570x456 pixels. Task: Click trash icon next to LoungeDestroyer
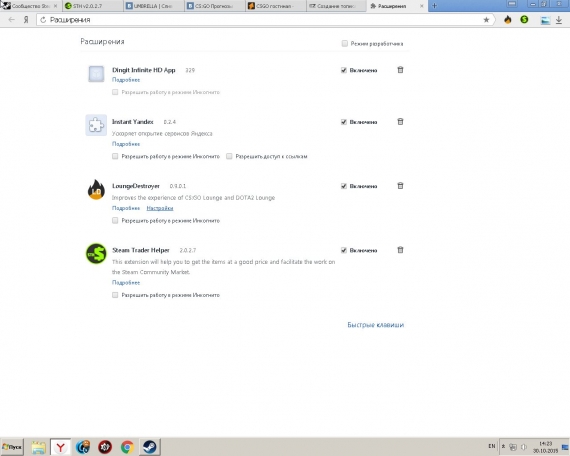tap(400, 185)
